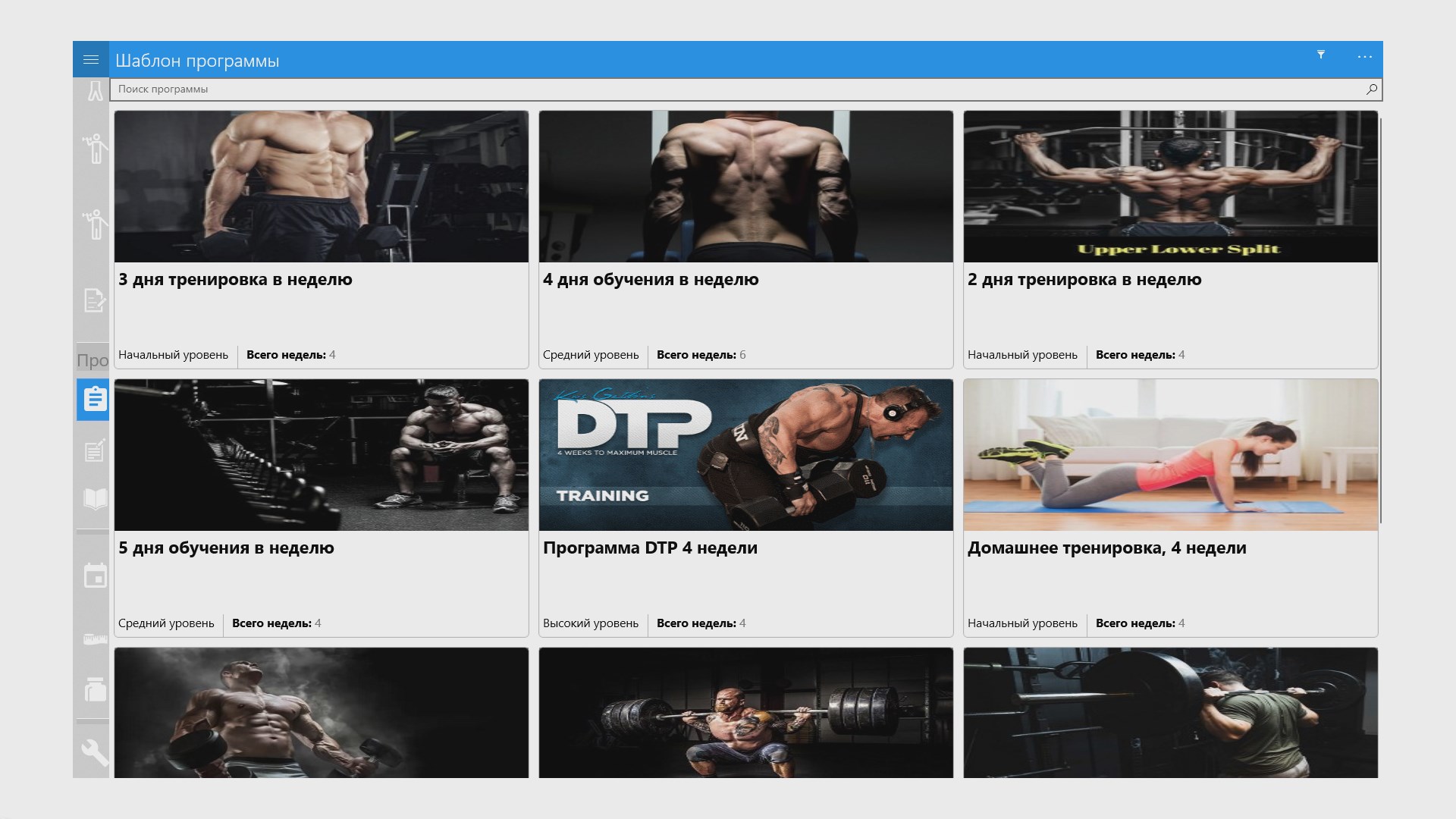Open the measuring tape sidebar icon
The height and width of the screenshot is (819, 1456).
click(x=95, y=639)
